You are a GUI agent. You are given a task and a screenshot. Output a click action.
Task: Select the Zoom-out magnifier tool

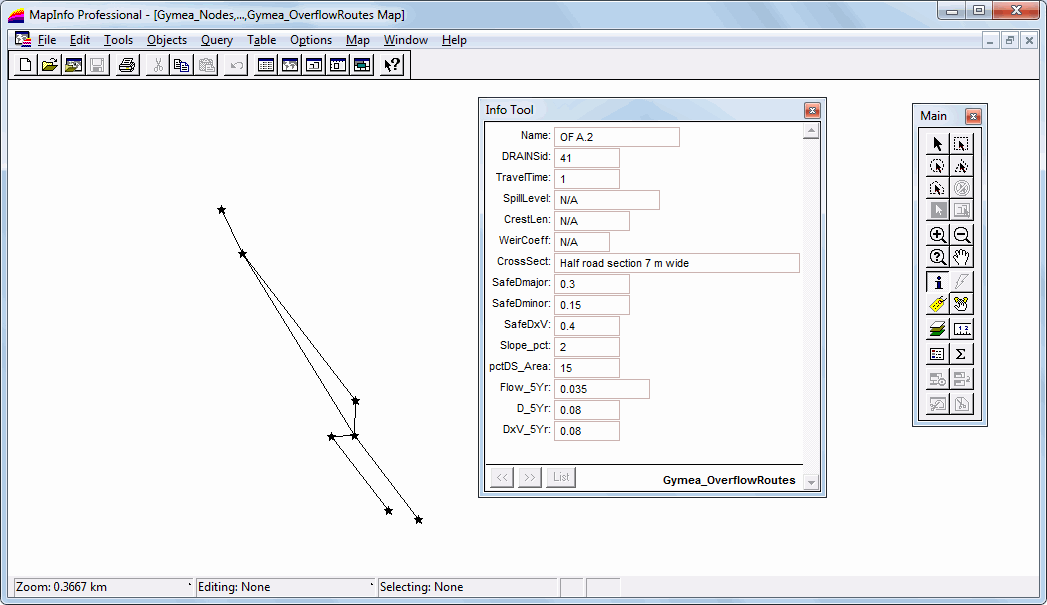[x=961, y=235]
